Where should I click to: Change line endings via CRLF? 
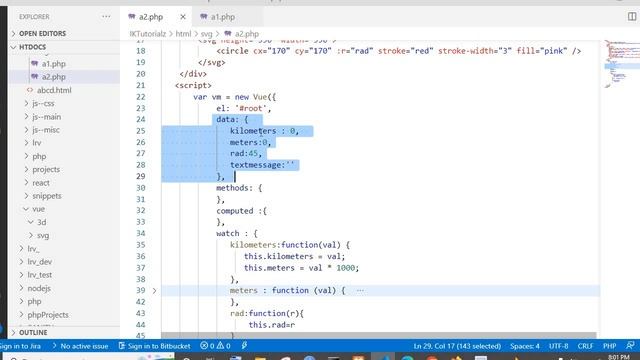point(585,346)
